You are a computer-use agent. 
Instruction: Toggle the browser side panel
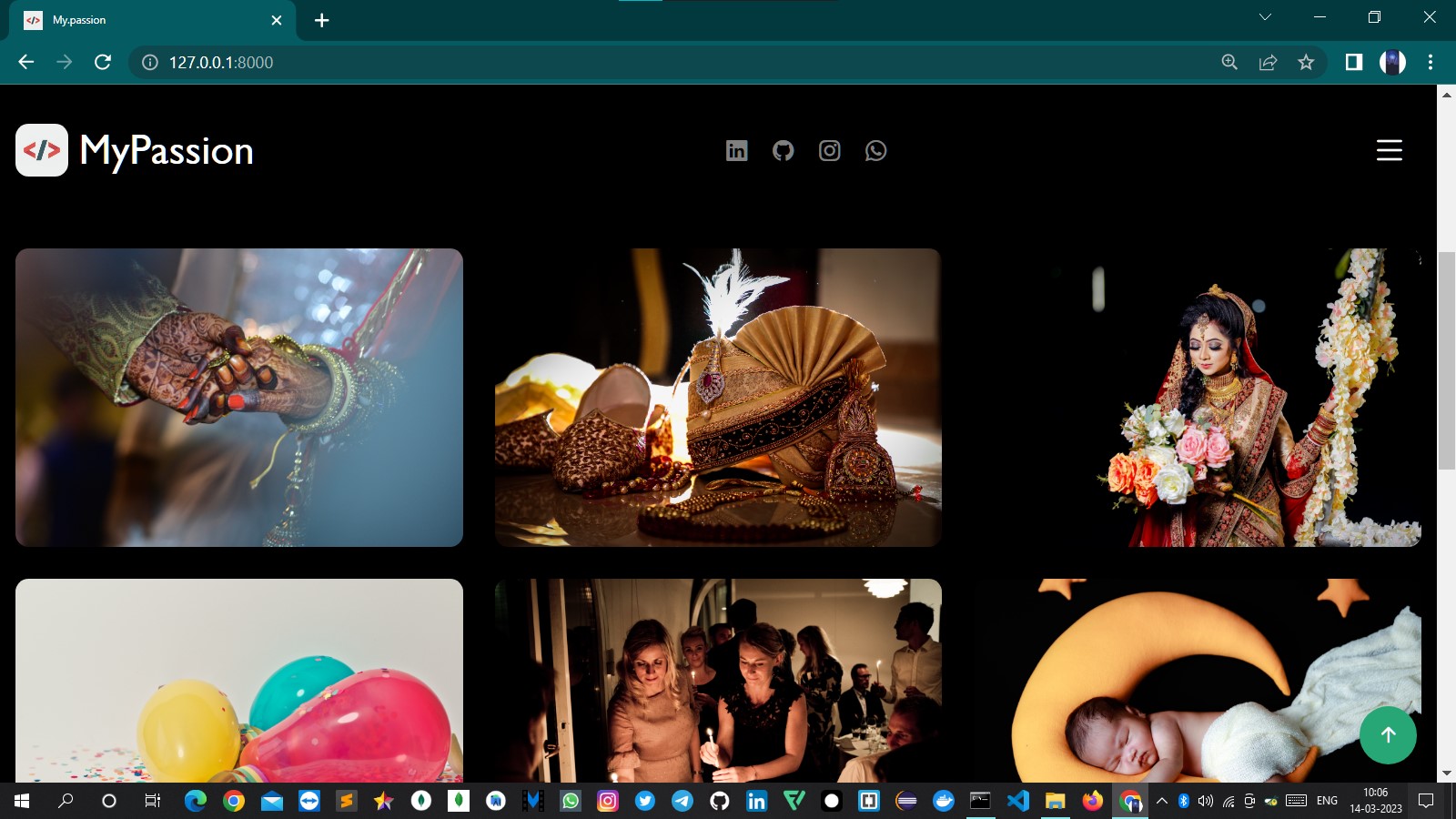click(1354, 62)
